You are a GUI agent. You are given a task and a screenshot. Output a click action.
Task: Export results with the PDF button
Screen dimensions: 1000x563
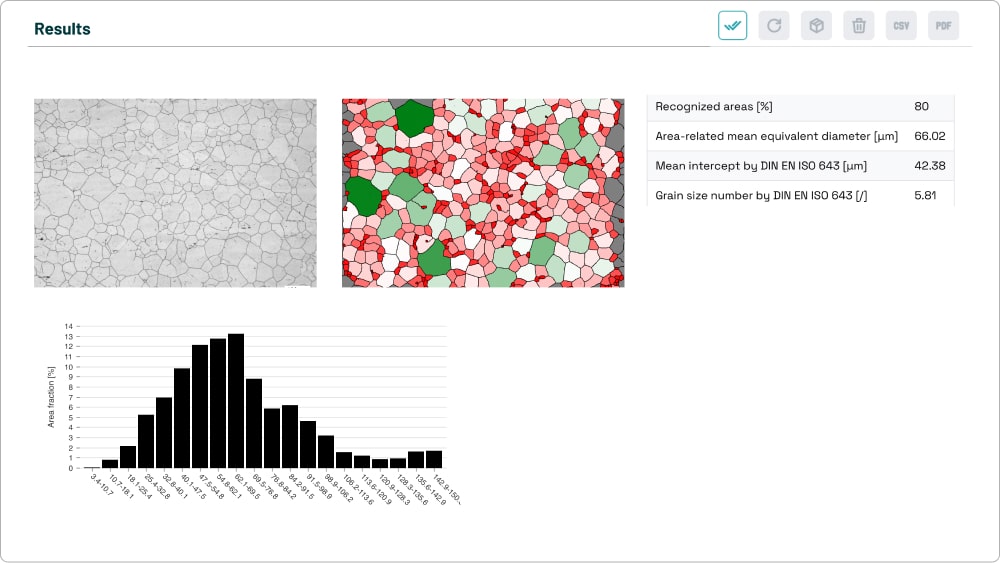[943, 26]
